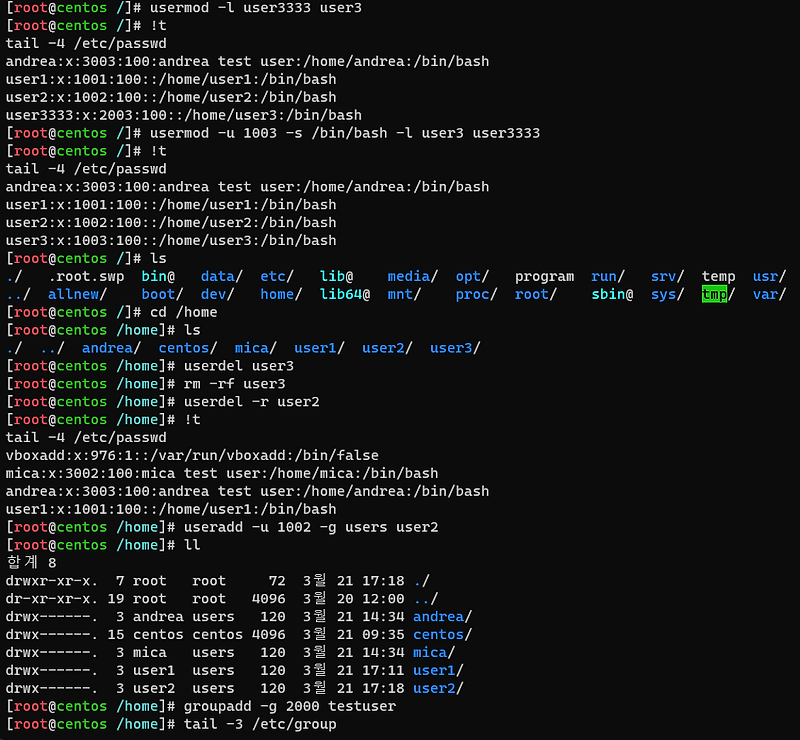The width and height of the screenshot is (800, 740).
Task: Click 'mica/' in the short ls output
Action: pyautogui.click(x=256, y=348)
